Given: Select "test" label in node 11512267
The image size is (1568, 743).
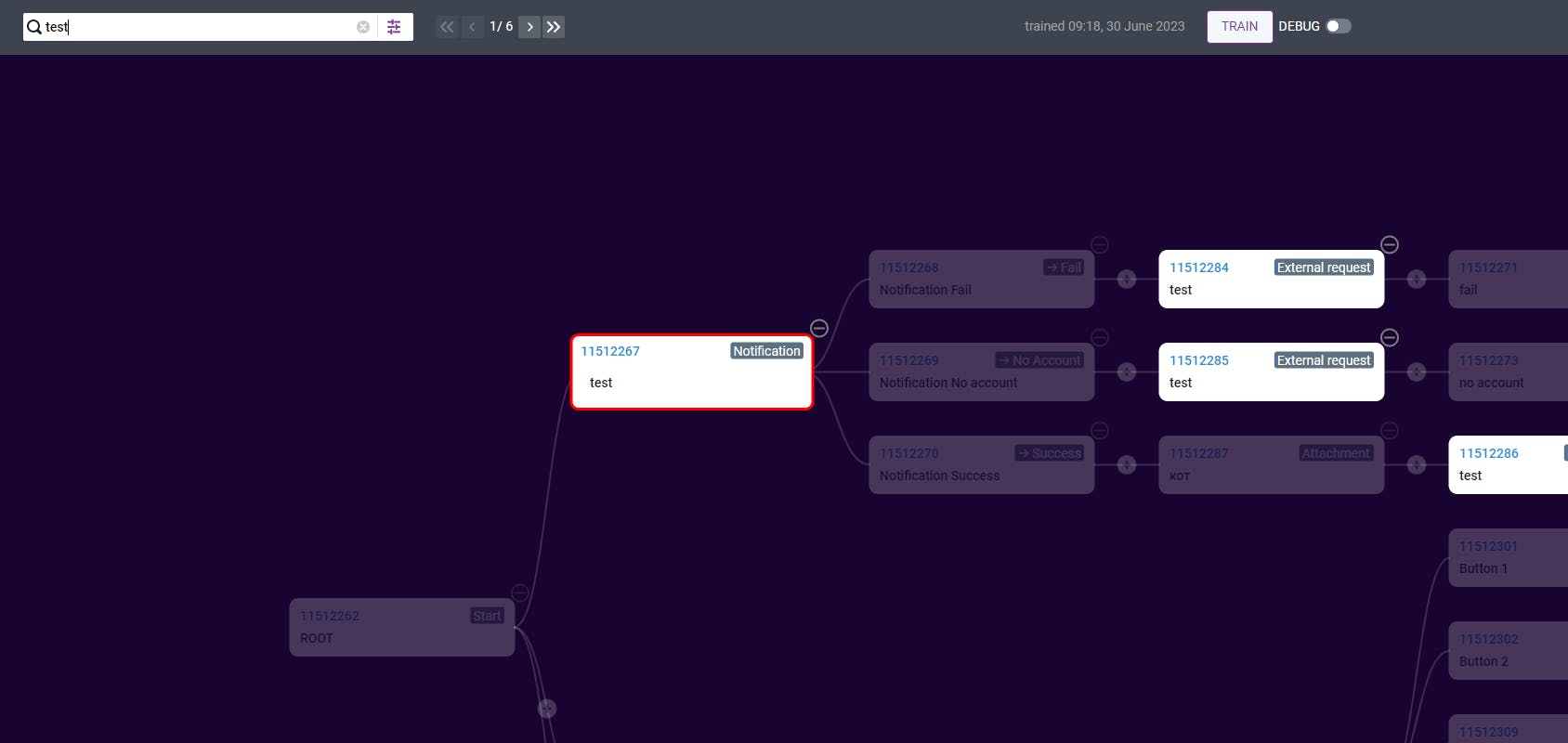Looking at the screenshot, I should (x=601, y=383).
